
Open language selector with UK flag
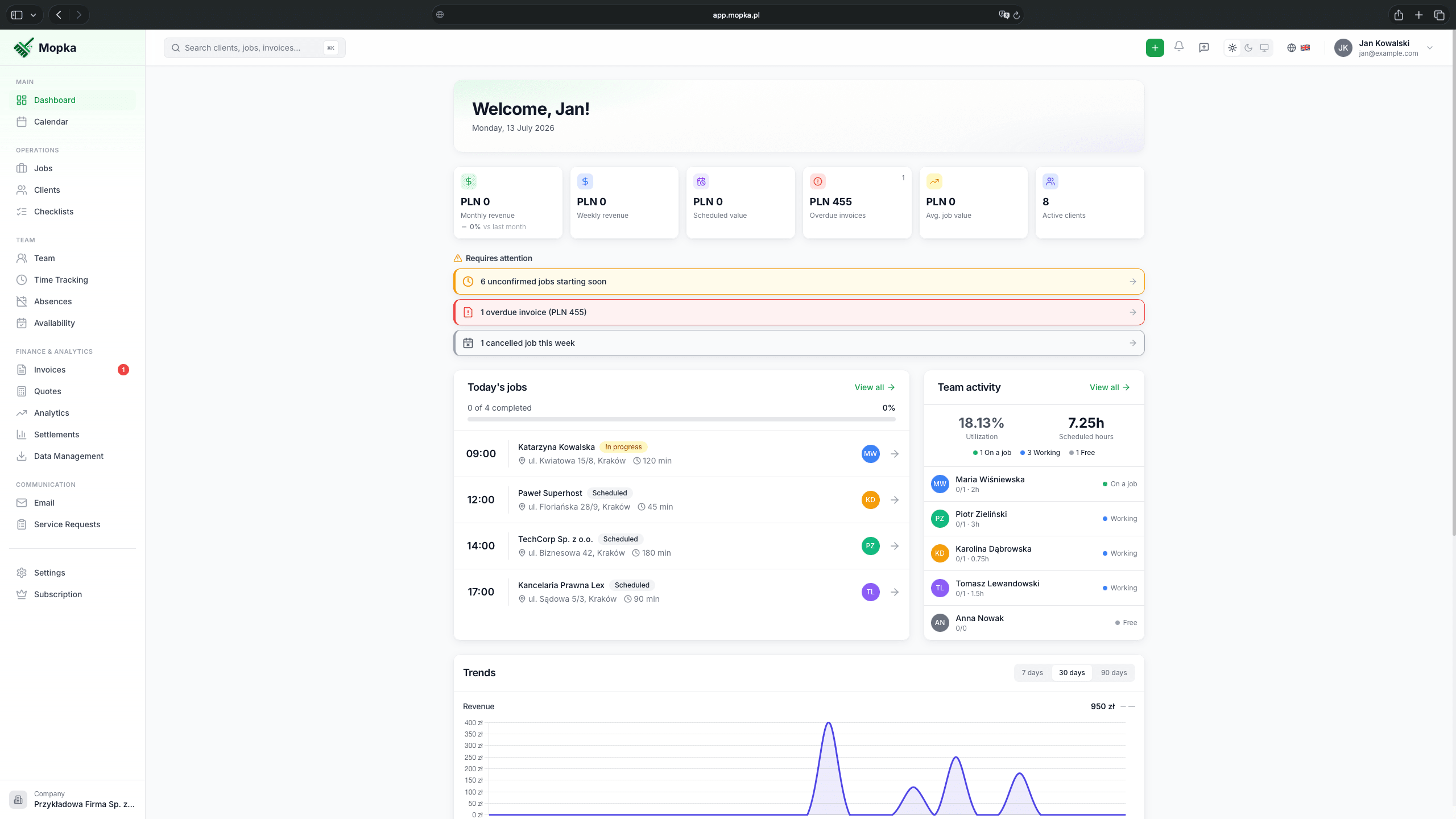coord(1298,48)
